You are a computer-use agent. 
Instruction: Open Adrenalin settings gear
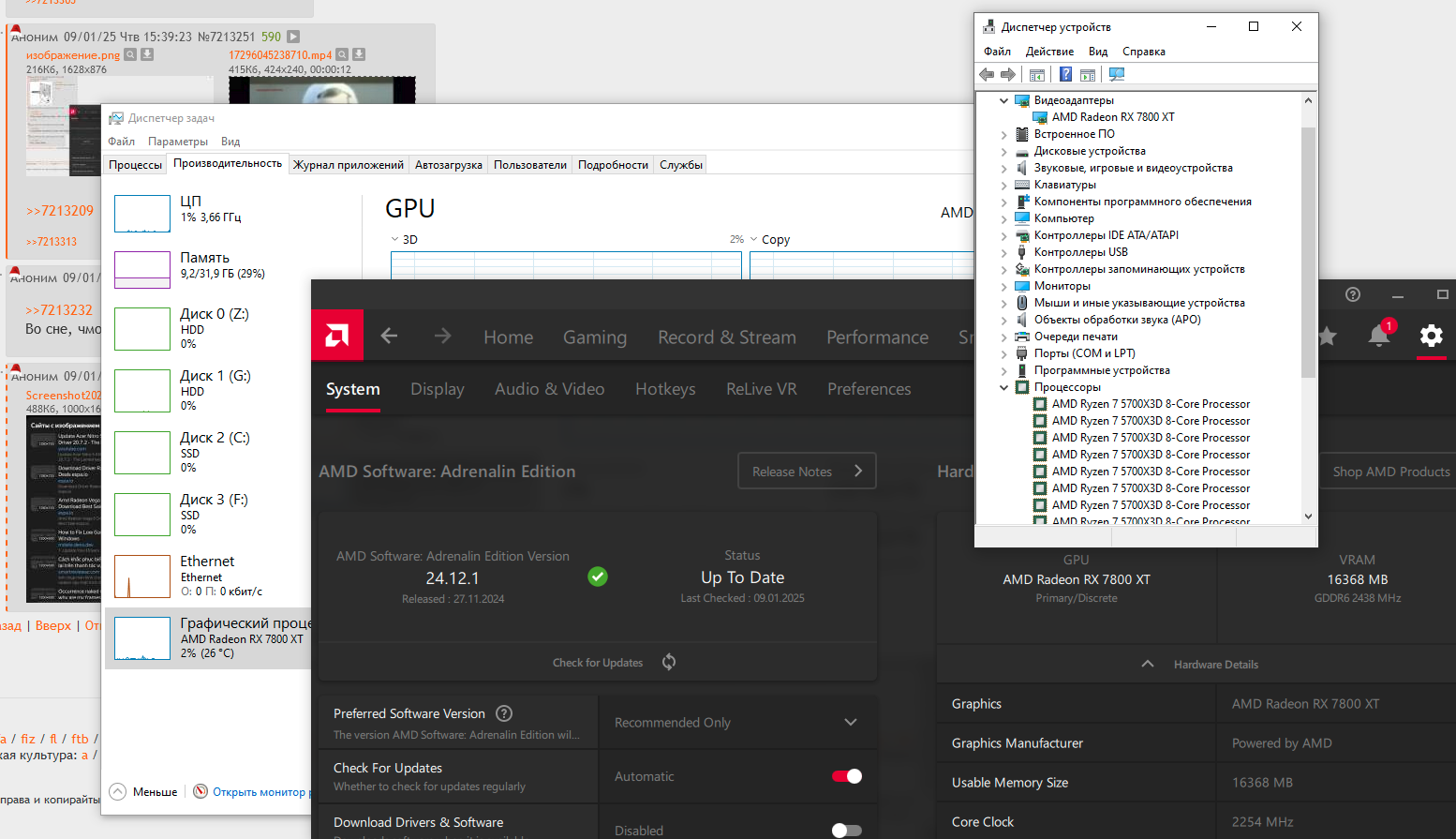click(x=1432, y=335)
